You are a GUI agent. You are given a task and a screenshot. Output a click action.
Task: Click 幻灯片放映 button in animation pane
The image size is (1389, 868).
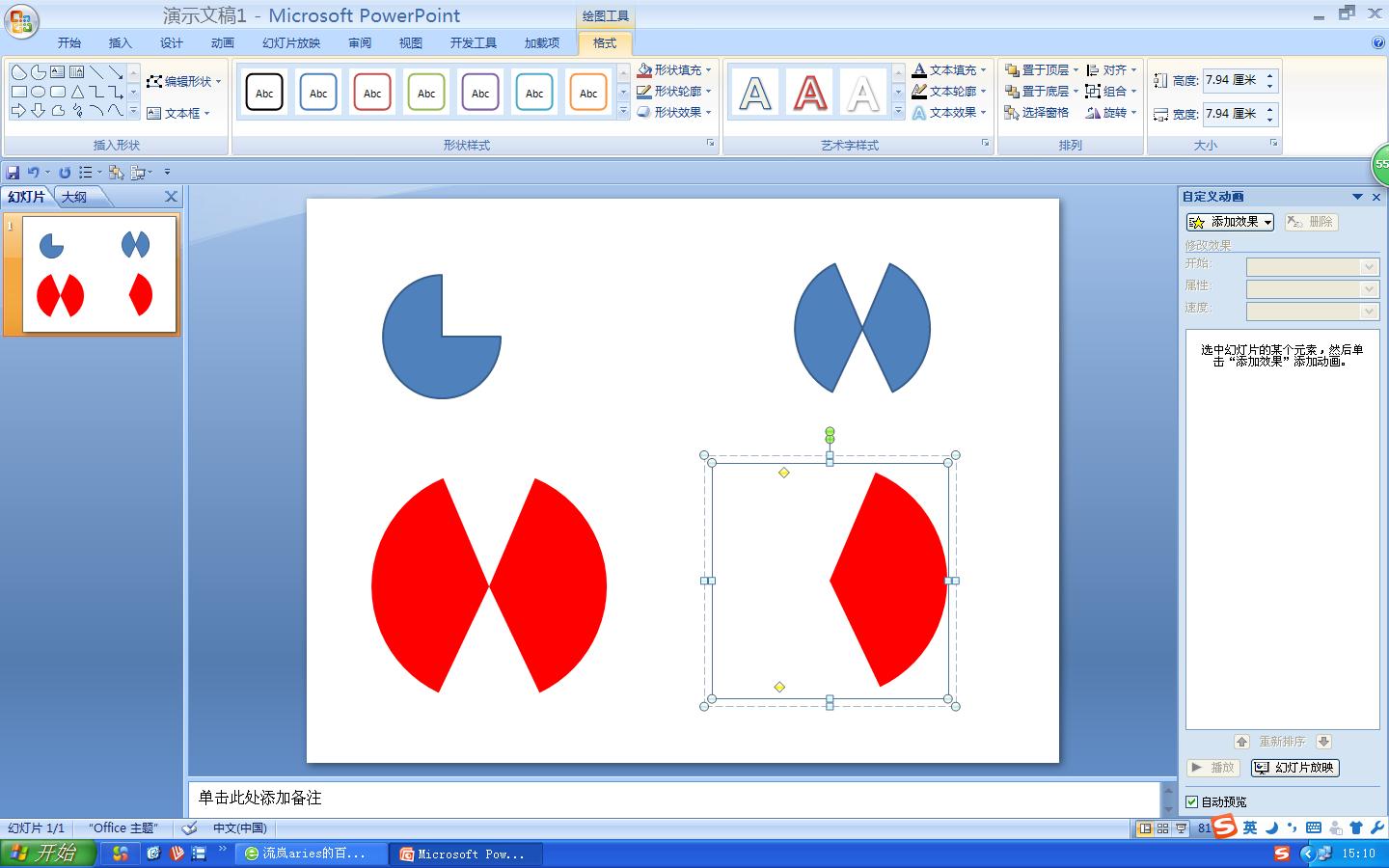[x=1295, y=768]
